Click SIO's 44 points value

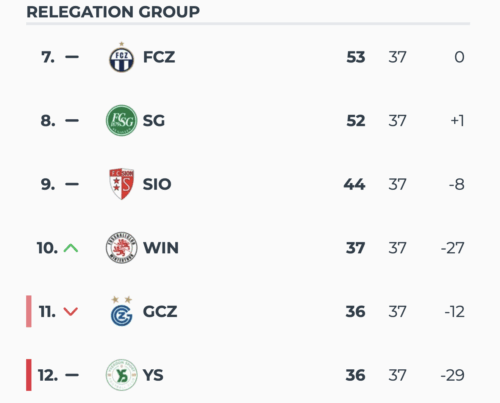click(355, 184)
